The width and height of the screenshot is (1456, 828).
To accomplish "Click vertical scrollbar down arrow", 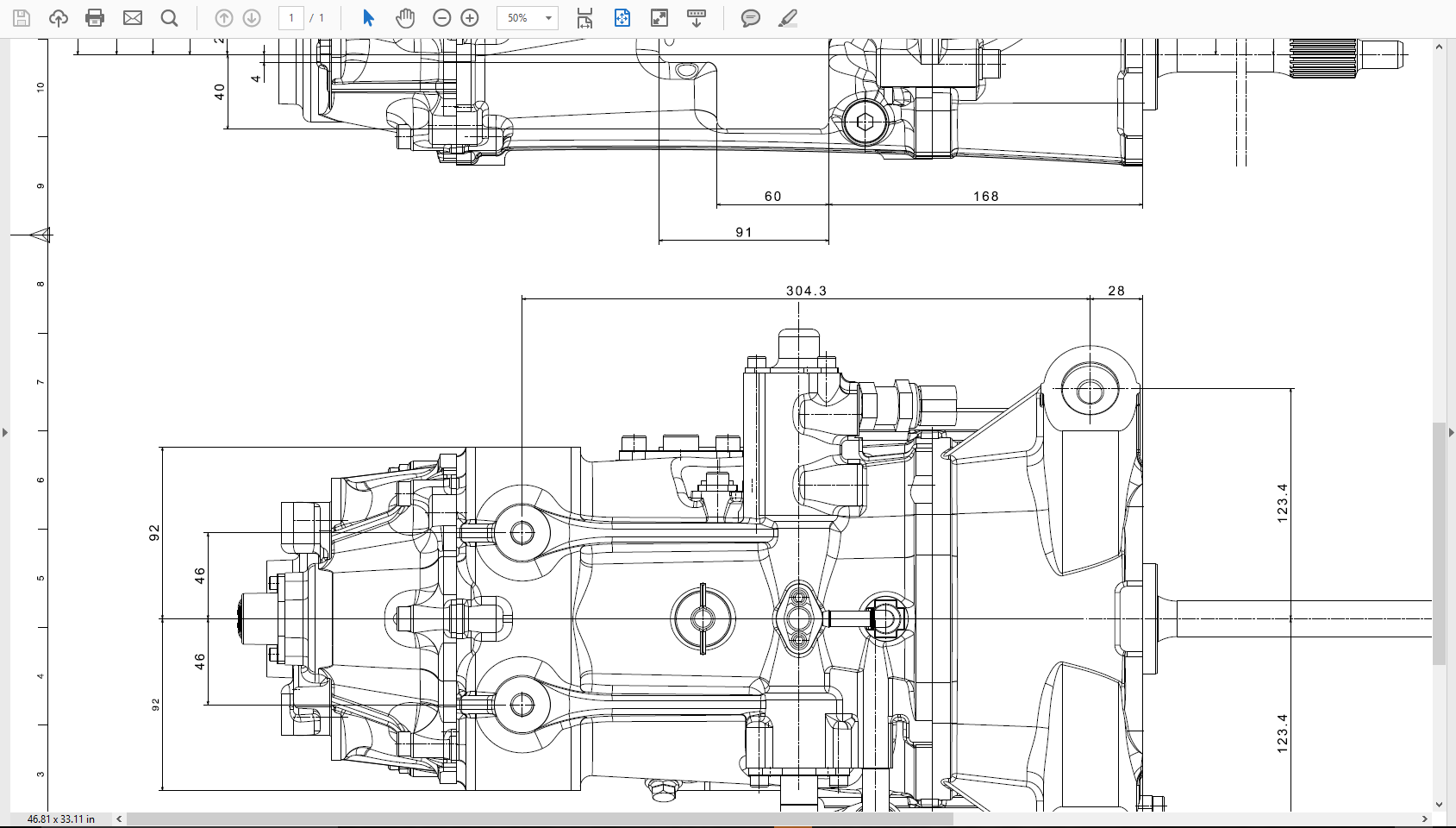I will [x=1440, y=805].
